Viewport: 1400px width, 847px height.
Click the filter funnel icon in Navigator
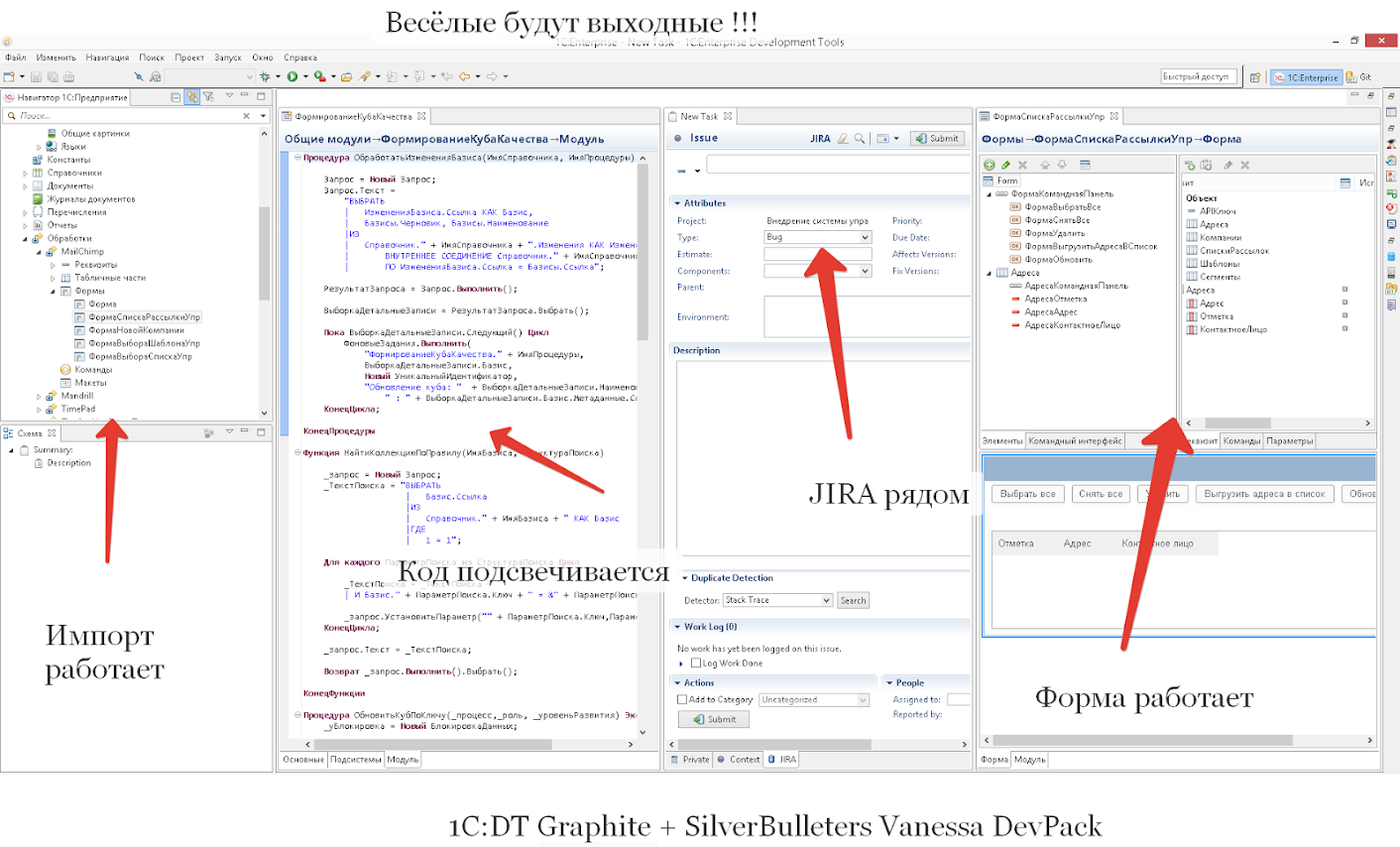click(x=208, y=97)
